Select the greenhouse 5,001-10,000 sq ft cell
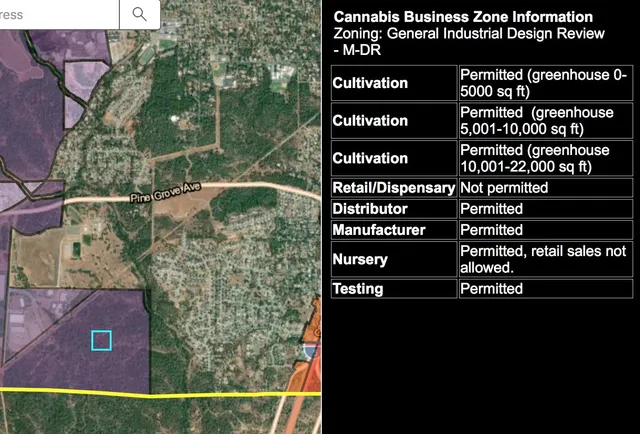 pyautogui.click(x=543, y=121)
